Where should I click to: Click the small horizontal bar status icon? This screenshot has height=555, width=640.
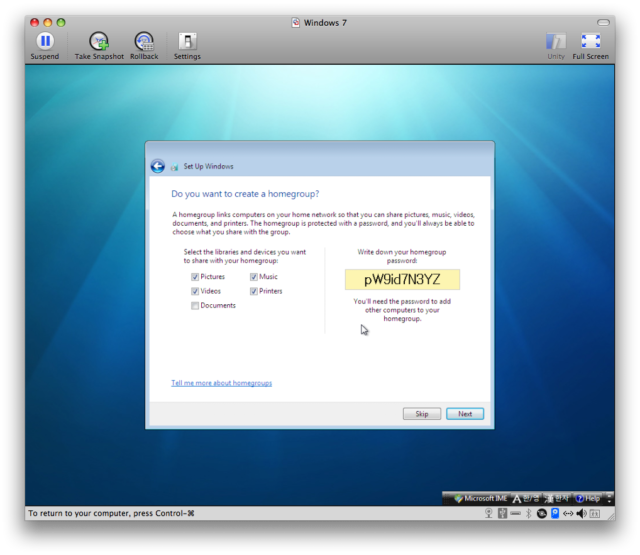516,513
